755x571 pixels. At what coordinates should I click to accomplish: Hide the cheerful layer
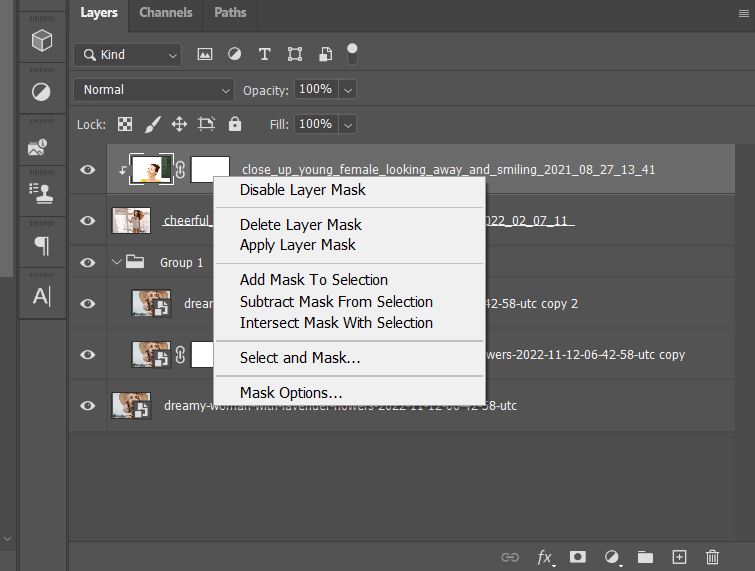(88, 221)
